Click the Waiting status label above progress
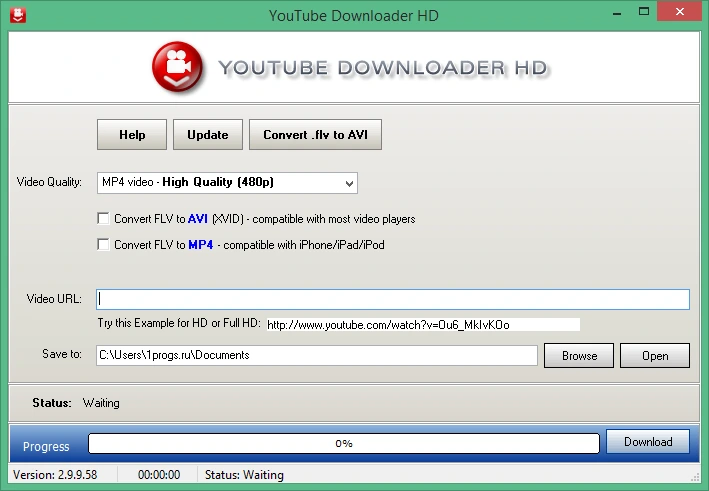This screenshot has width=709, height=491. pos(101,403)
